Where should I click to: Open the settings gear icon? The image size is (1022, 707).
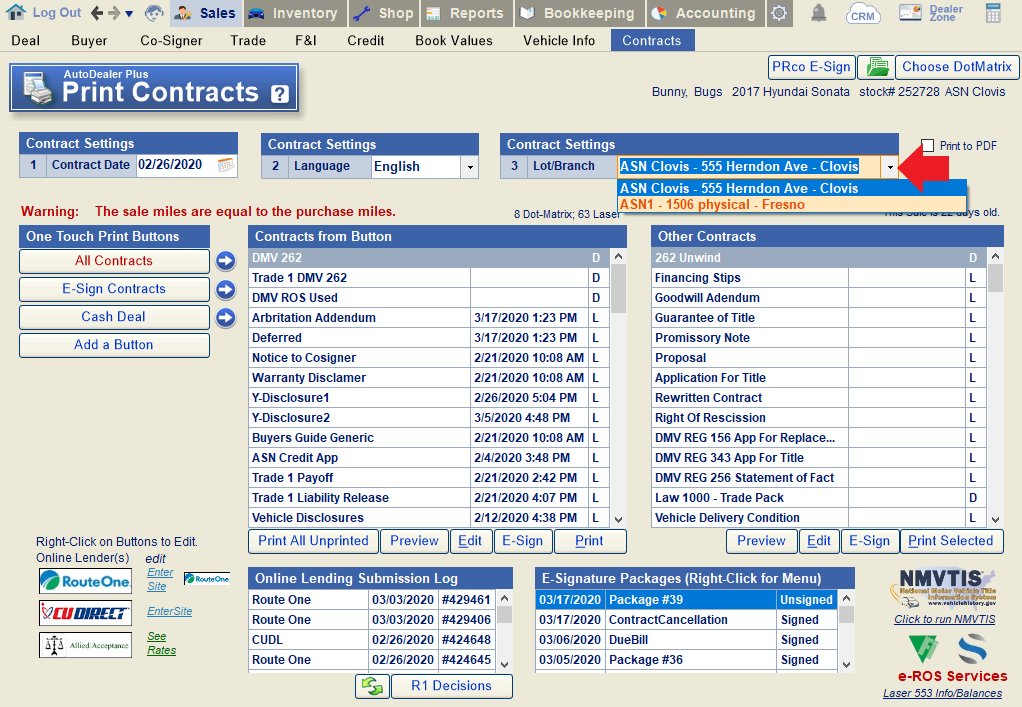779,13
